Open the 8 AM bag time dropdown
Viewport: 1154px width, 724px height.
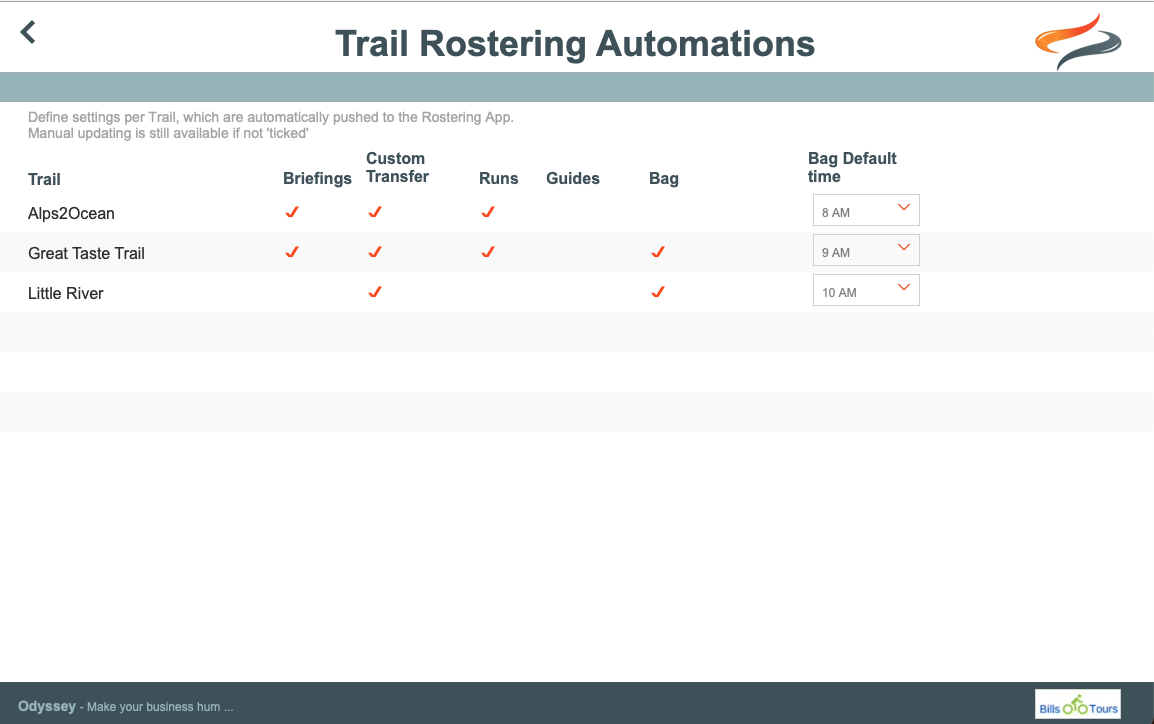click(866, 210)
